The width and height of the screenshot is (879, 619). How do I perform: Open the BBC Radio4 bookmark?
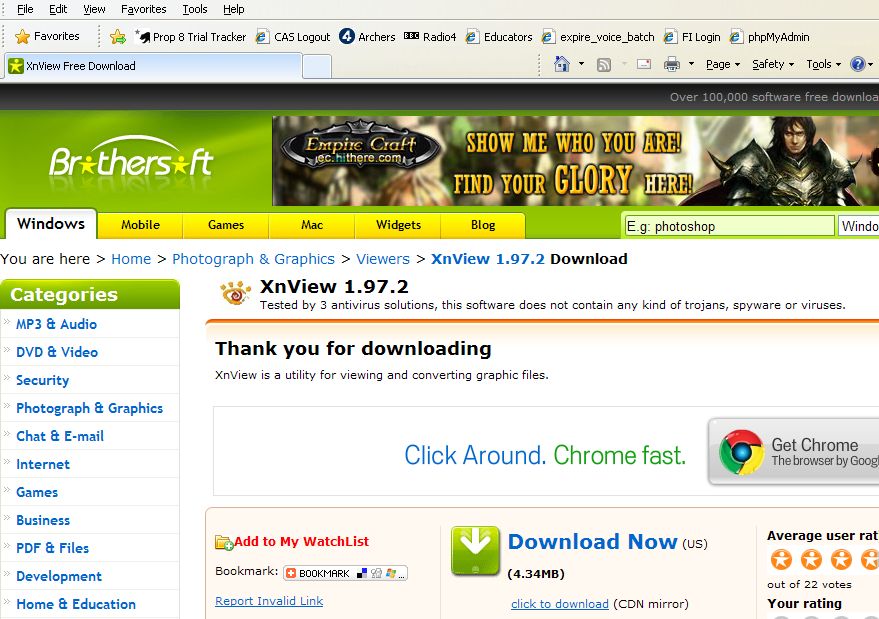pyautogui.click(x=430, y=37)
